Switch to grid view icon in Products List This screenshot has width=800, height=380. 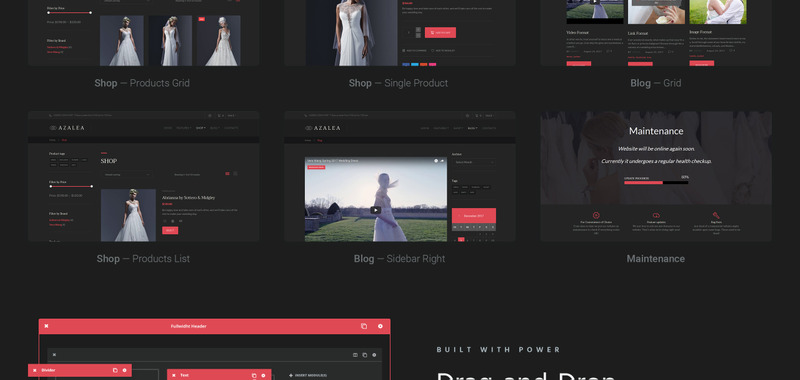click(235, 174)
